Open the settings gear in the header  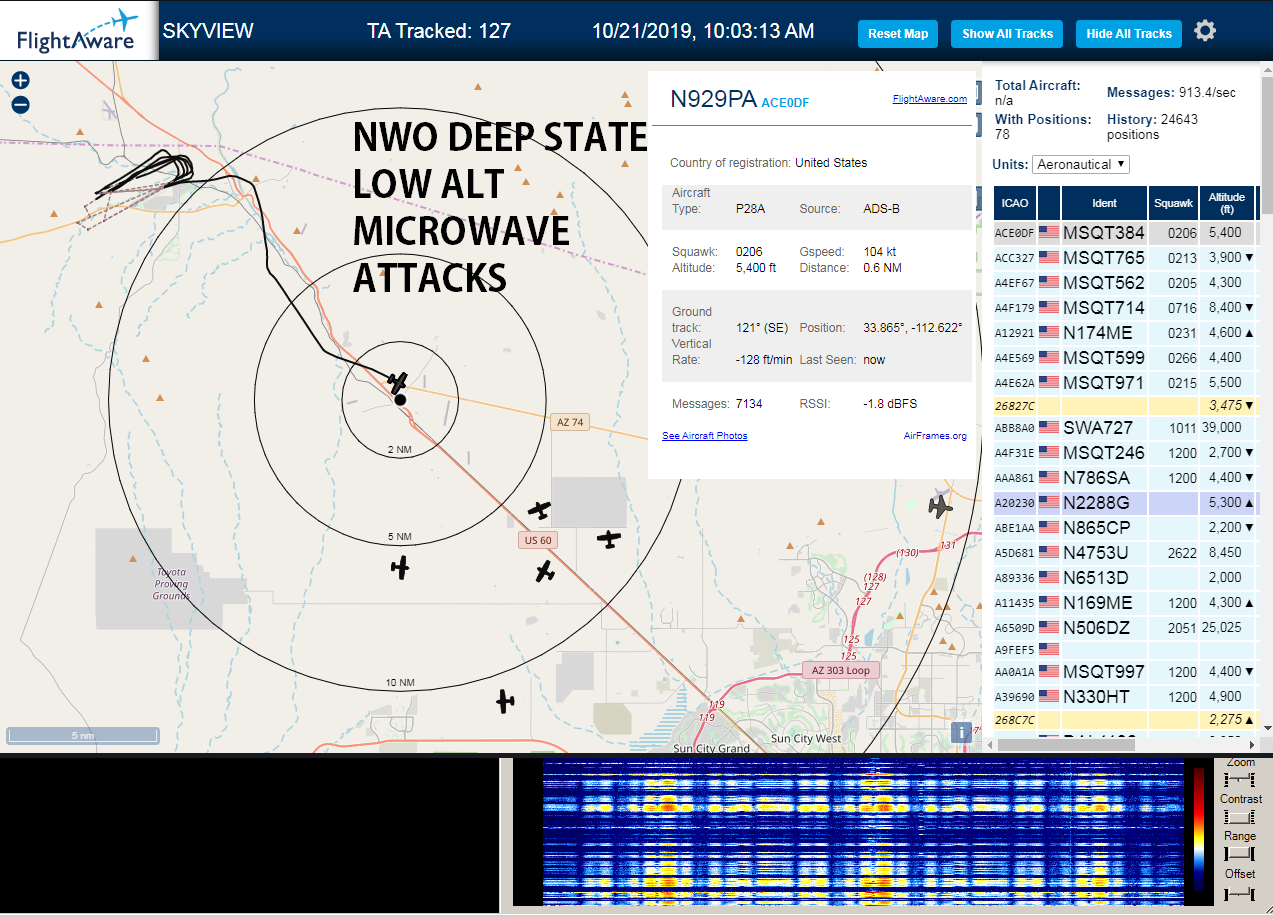click(x=1205, y=31)
